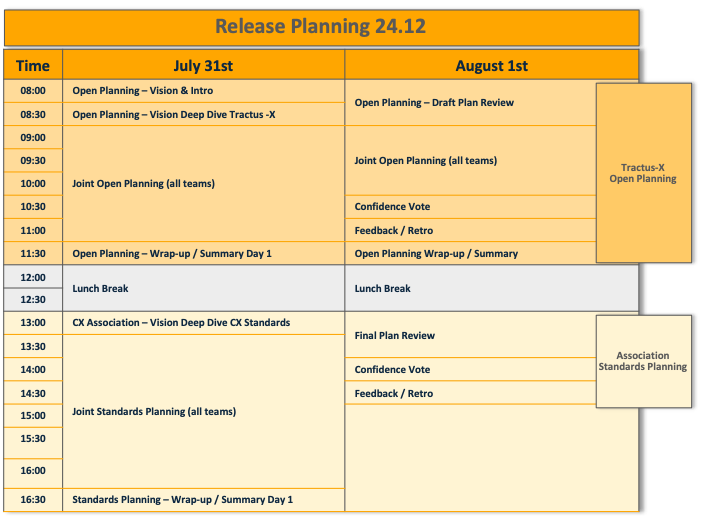Select the Association Standards Planning side box
Image resolution: width=701 pixels, height=518 pixels.
(644, 361)
